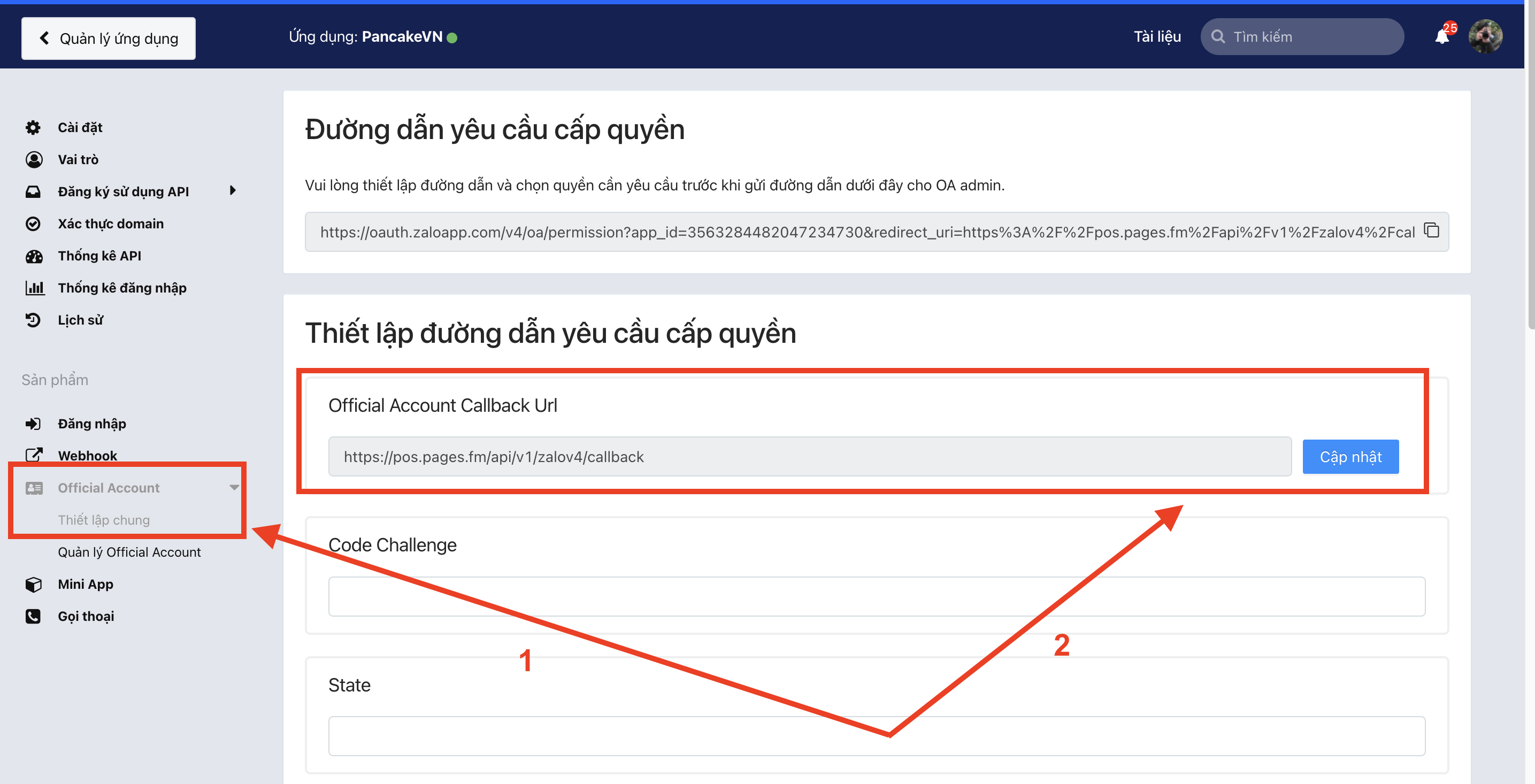Viewport: 1535px width, 784px height.
Task: Click the Gọi thoại phone icon
Action: (33, 616)
